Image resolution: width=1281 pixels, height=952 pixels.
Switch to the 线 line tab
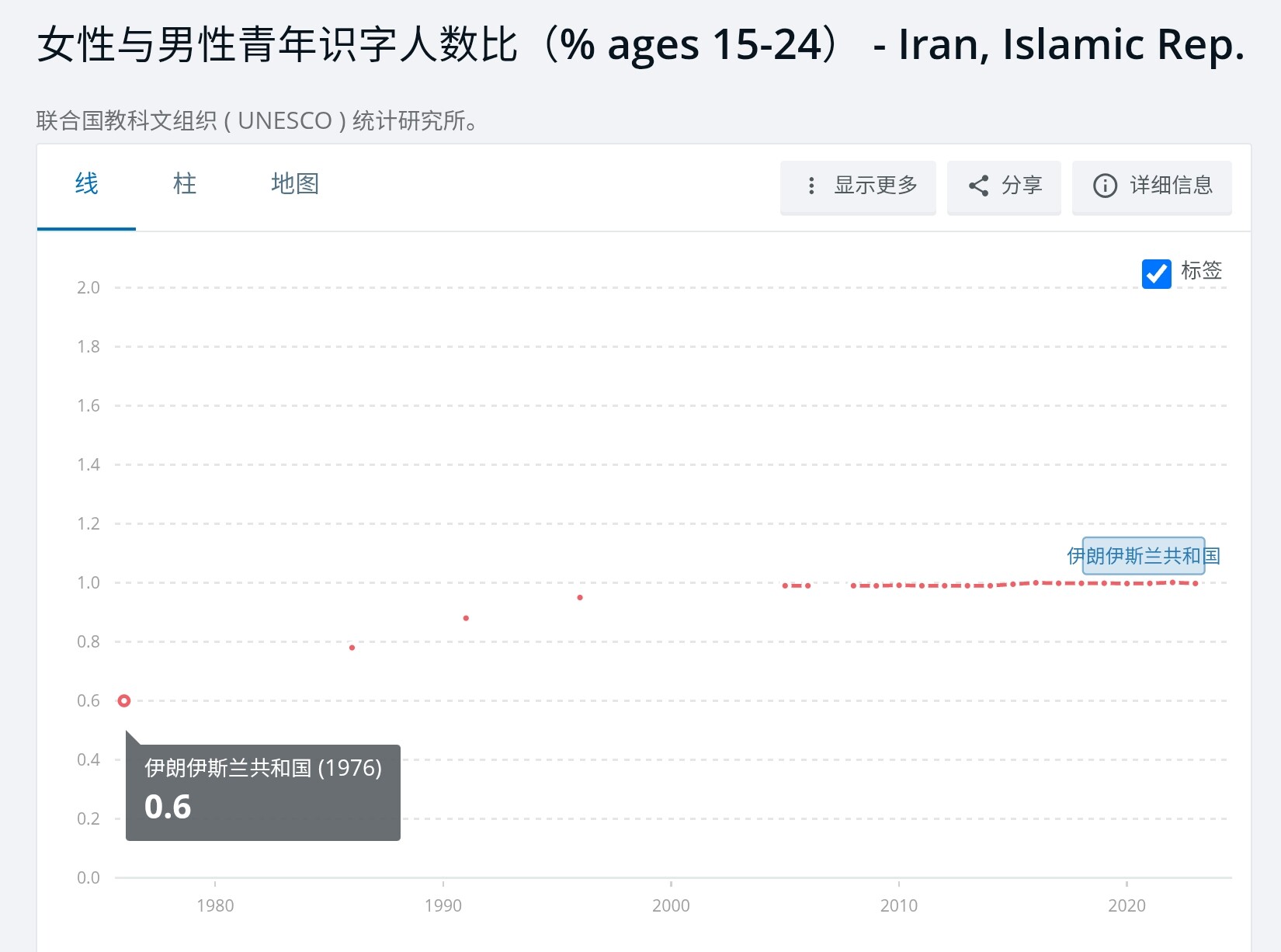pos(86,184)
